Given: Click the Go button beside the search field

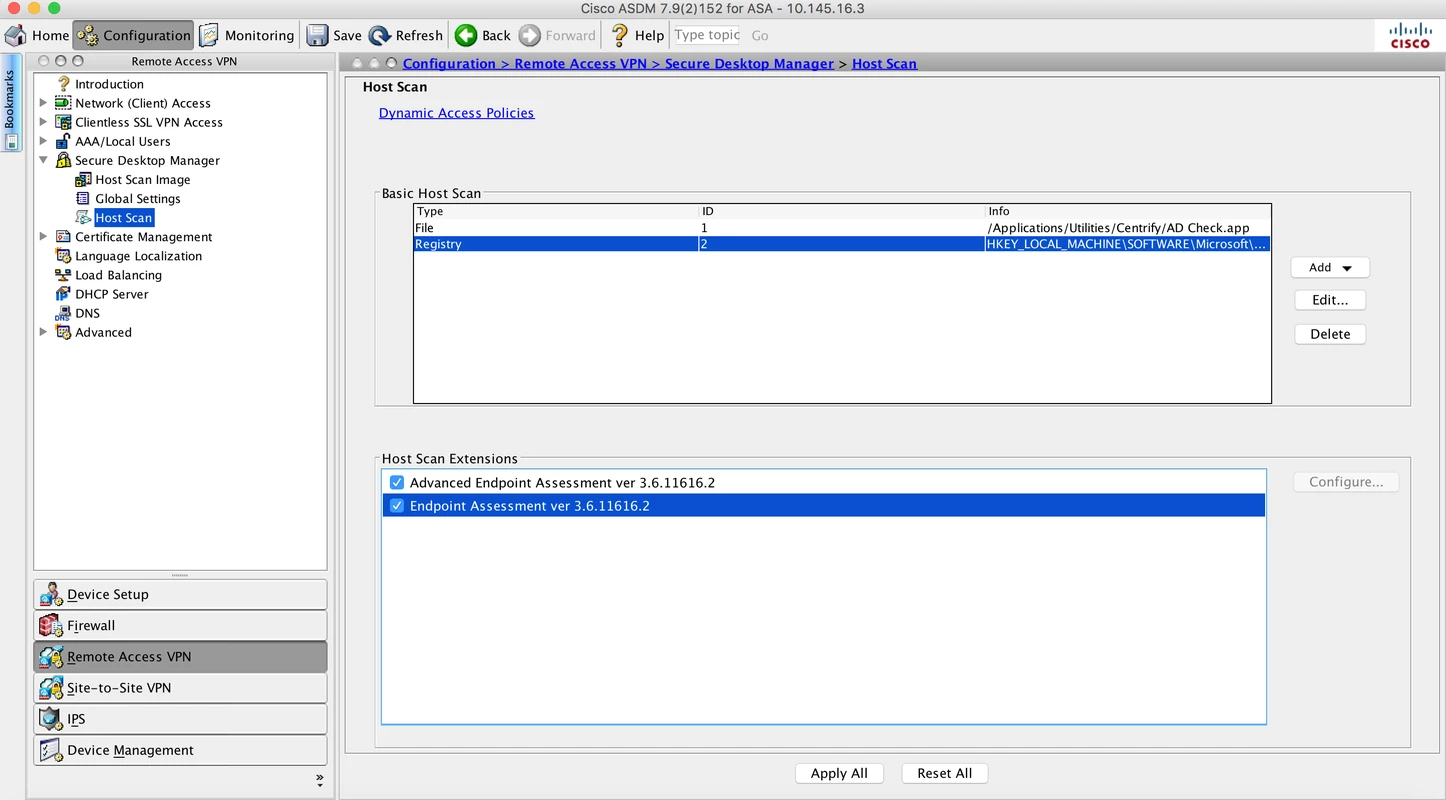Looking at the screenshot, I should point(760,35).
